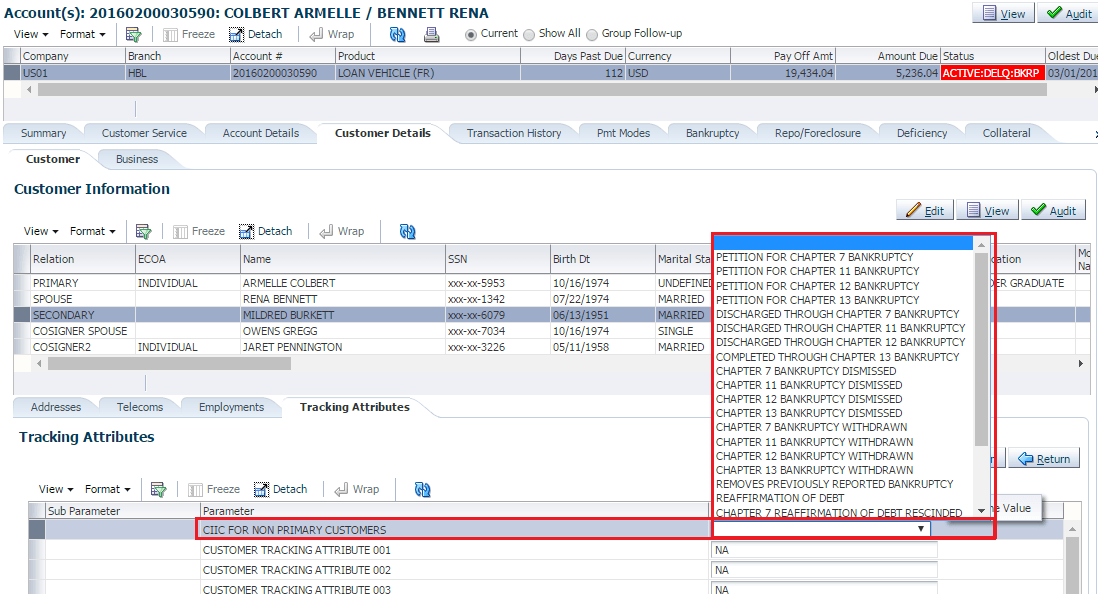Switch to the Bankruptcy tab
This screenshot has width=1102, height=606.
tap(712, 133)
